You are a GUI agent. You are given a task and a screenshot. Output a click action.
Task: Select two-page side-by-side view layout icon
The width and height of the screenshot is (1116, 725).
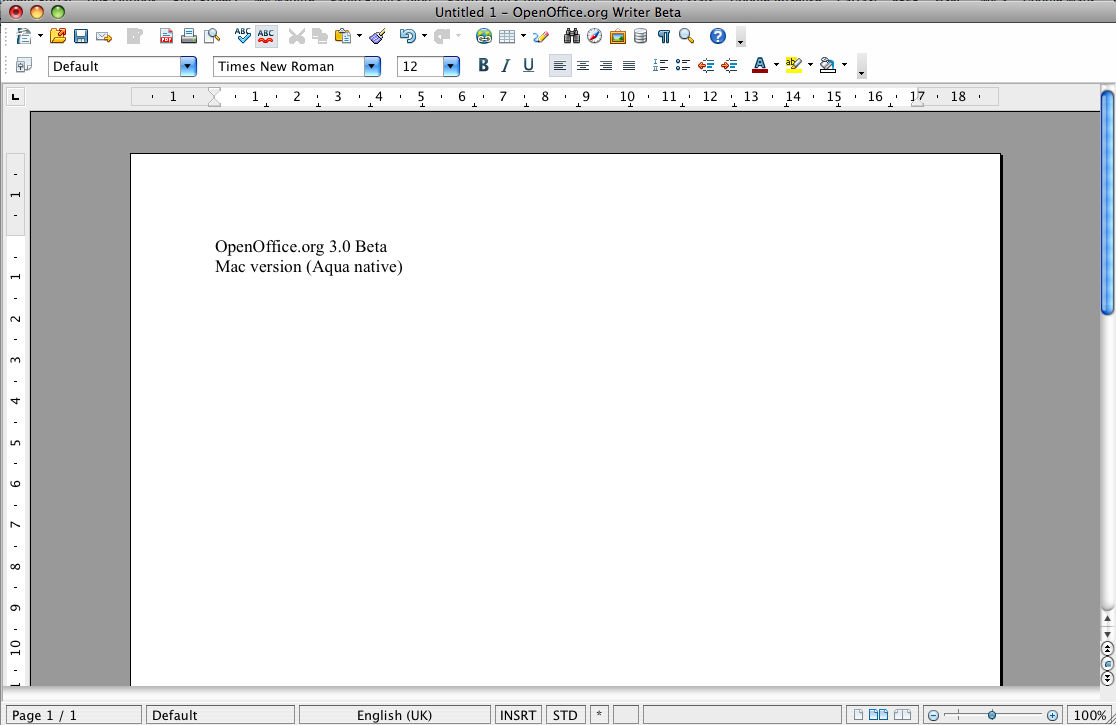click(x=878, y=715)
